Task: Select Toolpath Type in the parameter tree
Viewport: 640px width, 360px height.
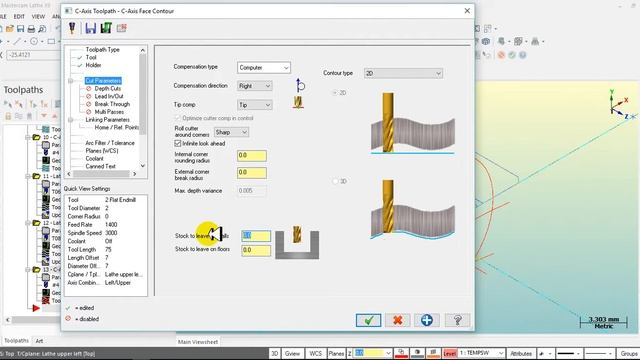Action: point(102,50)
